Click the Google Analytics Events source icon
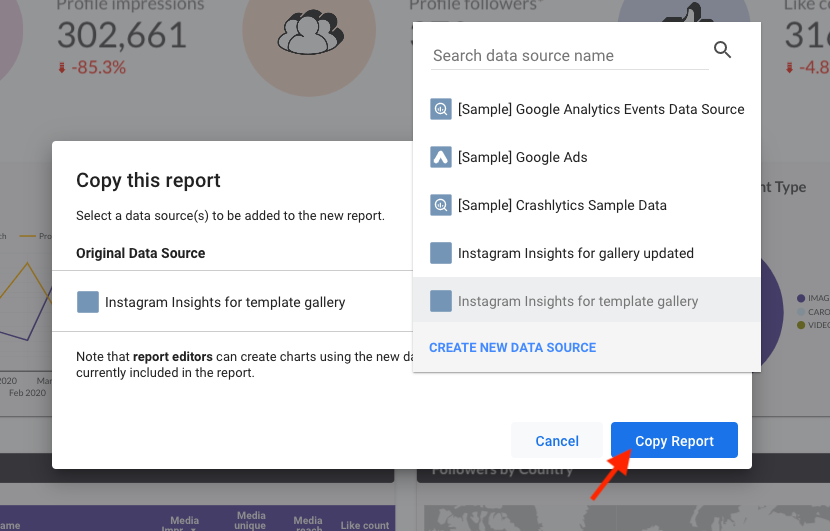The width and height of the screenshot is (830, 531). (440, 109)
